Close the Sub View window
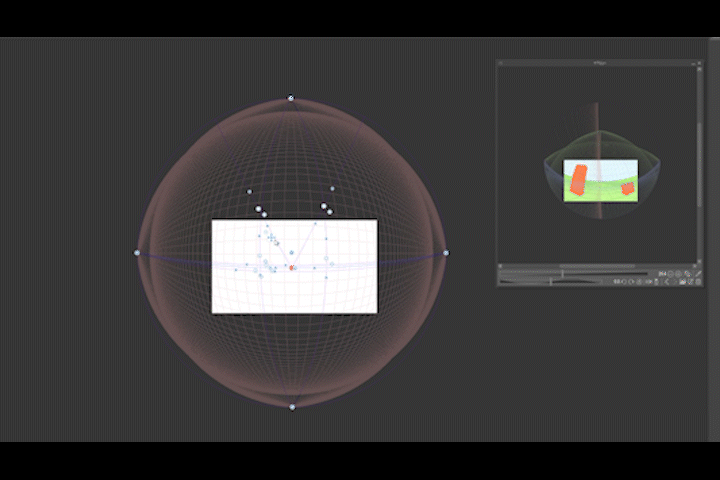This screenshot has height=480, width=720. pos(699,63)
